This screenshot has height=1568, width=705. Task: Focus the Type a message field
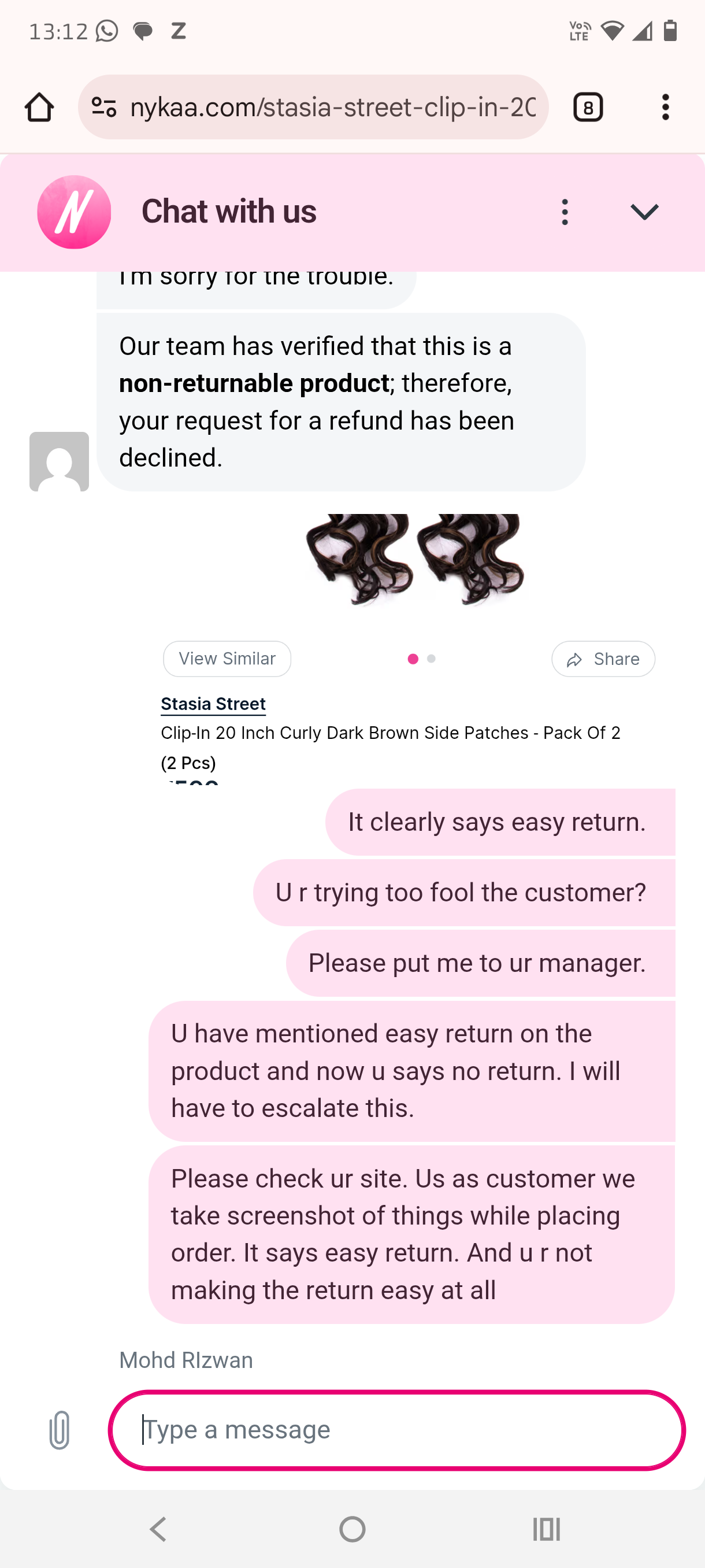tap(396, 1430)
